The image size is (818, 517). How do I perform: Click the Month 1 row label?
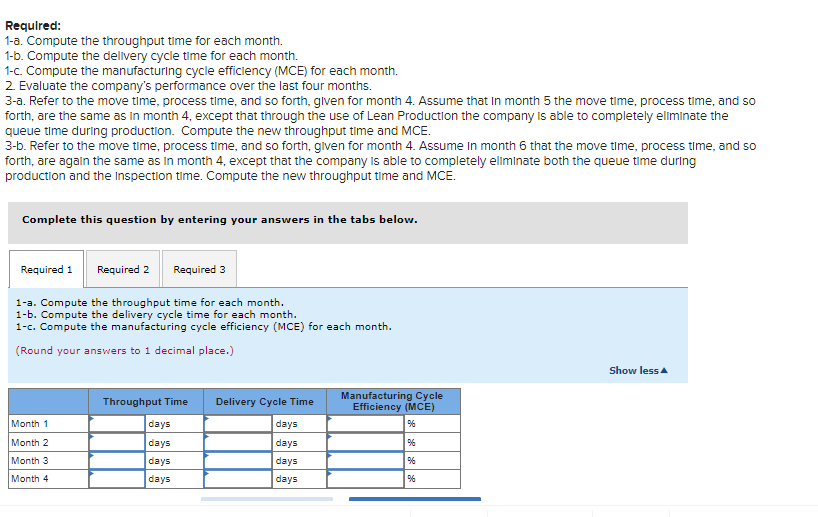click(30, 424)
